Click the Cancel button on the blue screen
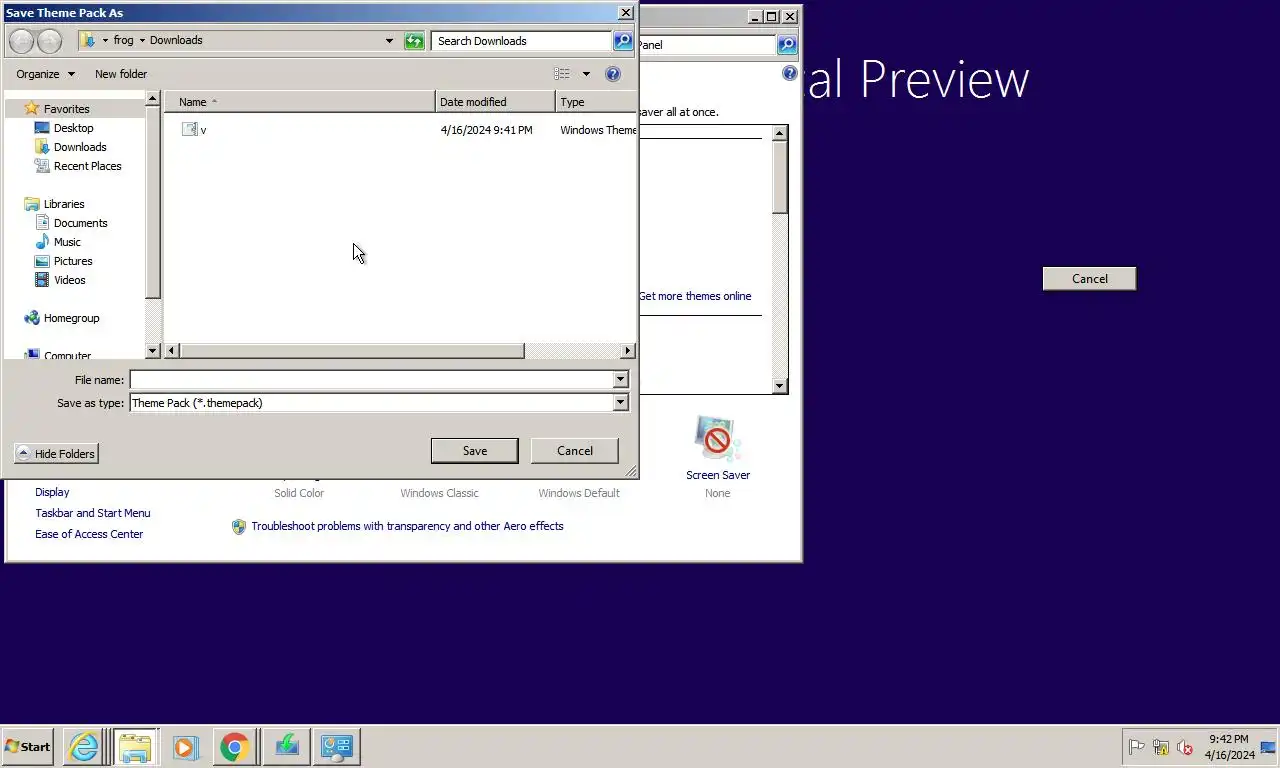Screen dimensions: 1280x768 (1089, 279)
